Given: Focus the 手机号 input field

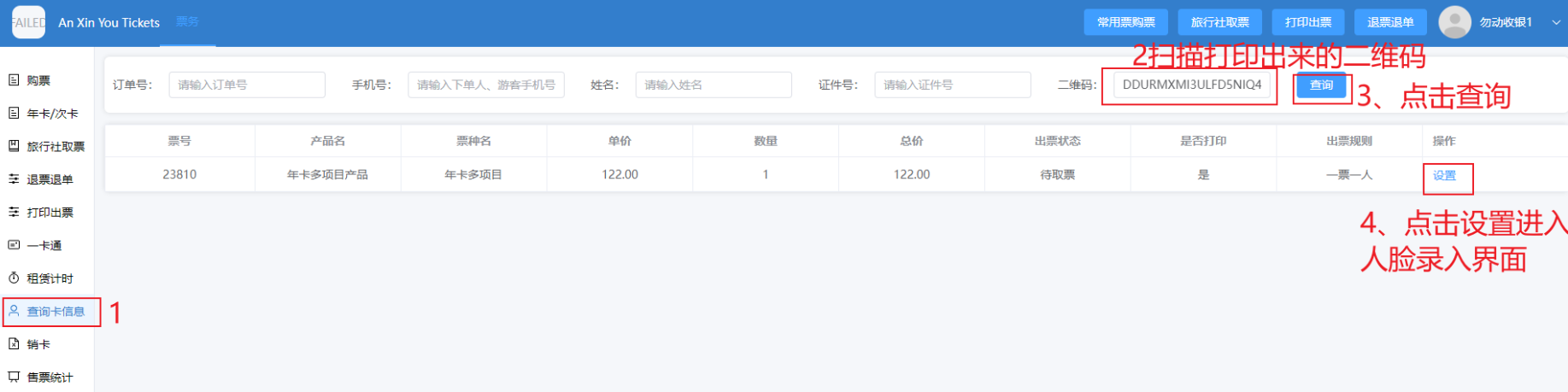Looking at the screenshot, I should click(486, 85).
